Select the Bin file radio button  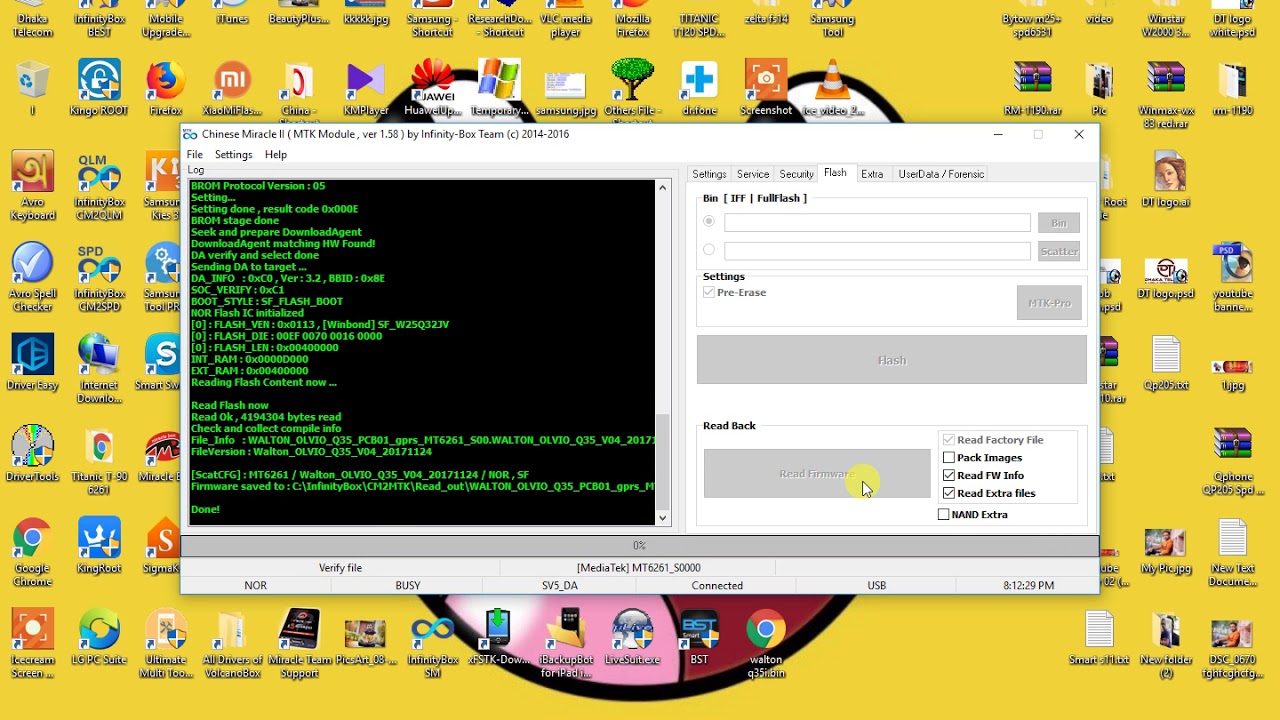709,222
